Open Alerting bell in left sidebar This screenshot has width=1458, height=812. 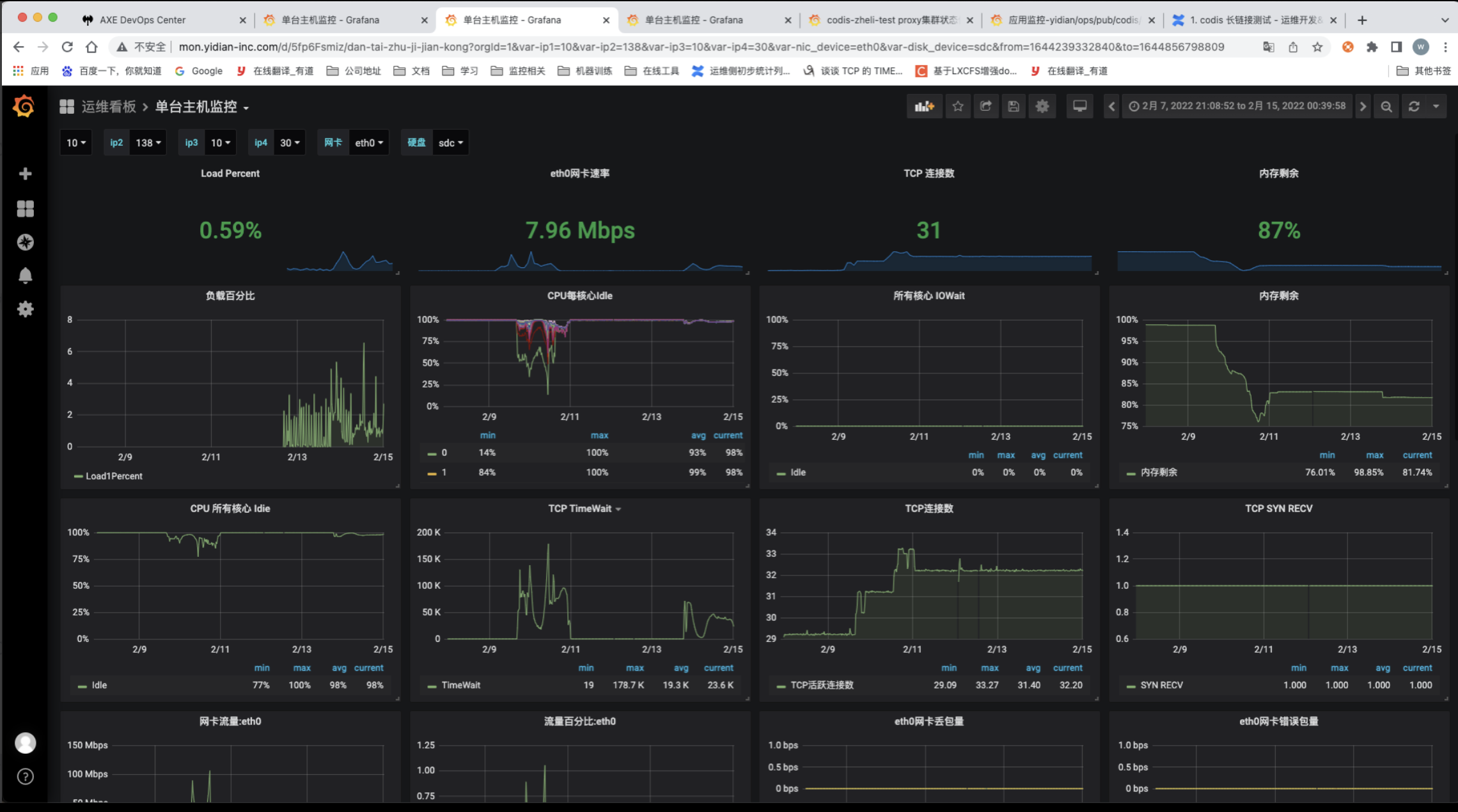[x=25, y=276]
